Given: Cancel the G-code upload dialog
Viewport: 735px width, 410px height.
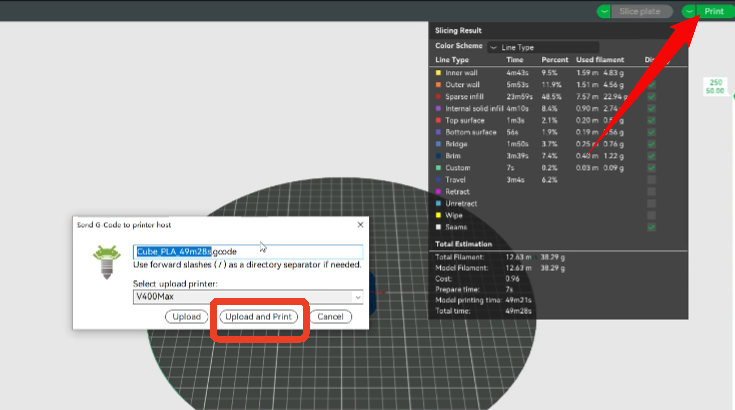Looking at the screenshot, I should (330, 316).
